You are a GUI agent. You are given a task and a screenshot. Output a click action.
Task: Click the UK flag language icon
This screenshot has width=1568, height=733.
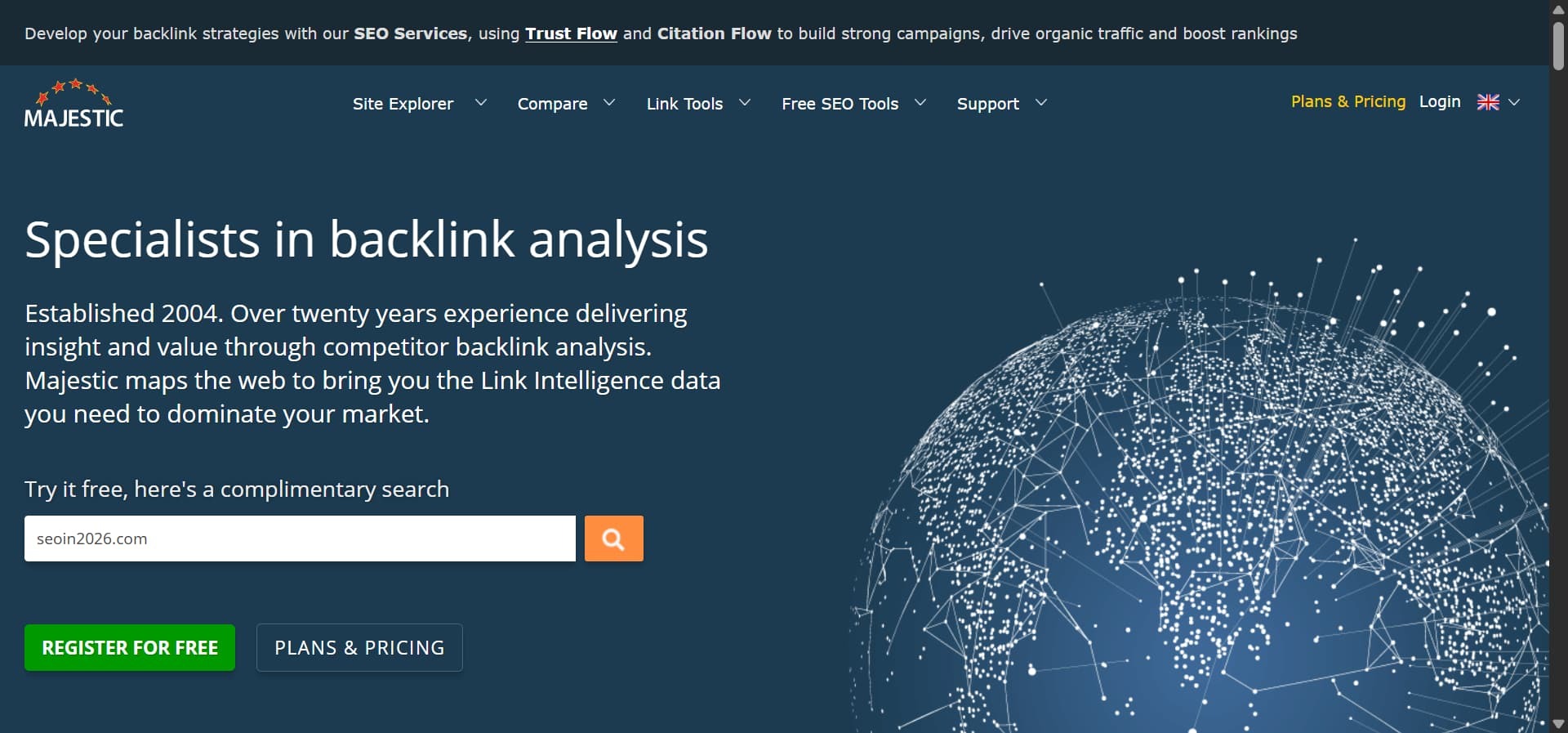point(1488,102)
